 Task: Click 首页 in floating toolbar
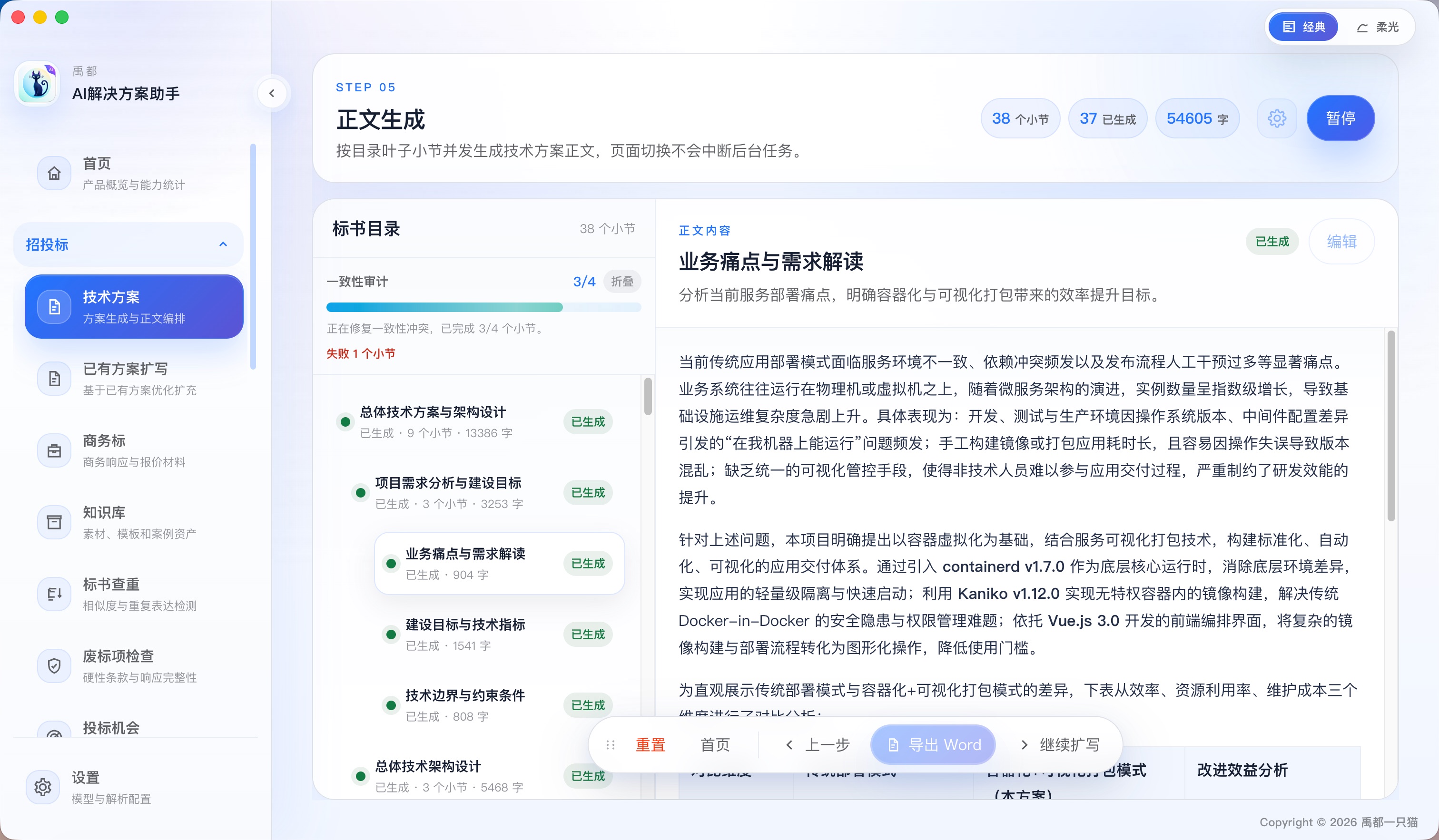coord(715,745)
